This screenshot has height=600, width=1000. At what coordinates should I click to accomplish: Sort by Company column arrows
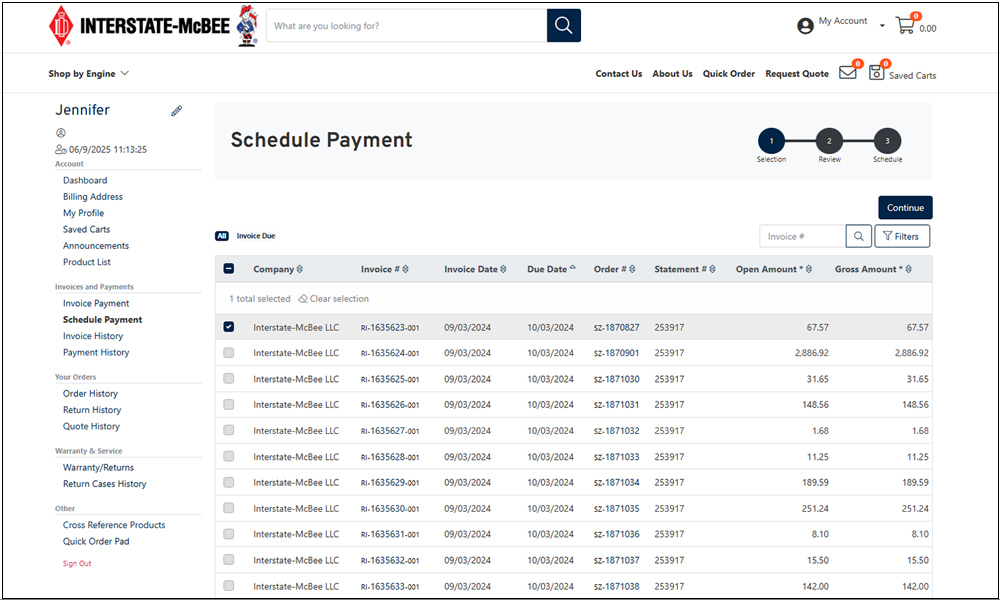point(300,269)
